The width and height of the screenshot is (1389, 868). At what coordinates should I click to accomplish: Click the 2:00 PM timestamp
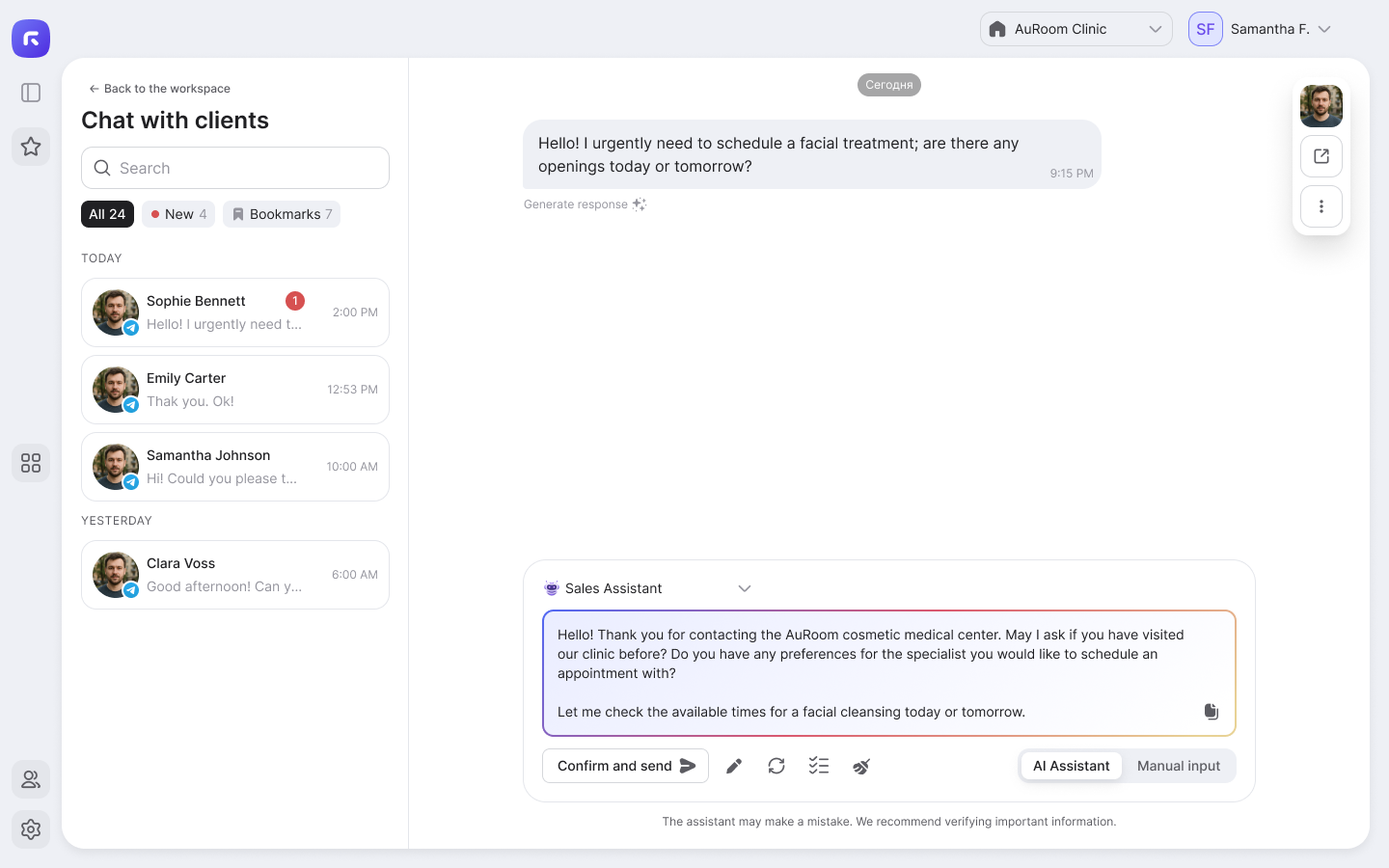tap(355, 312)
